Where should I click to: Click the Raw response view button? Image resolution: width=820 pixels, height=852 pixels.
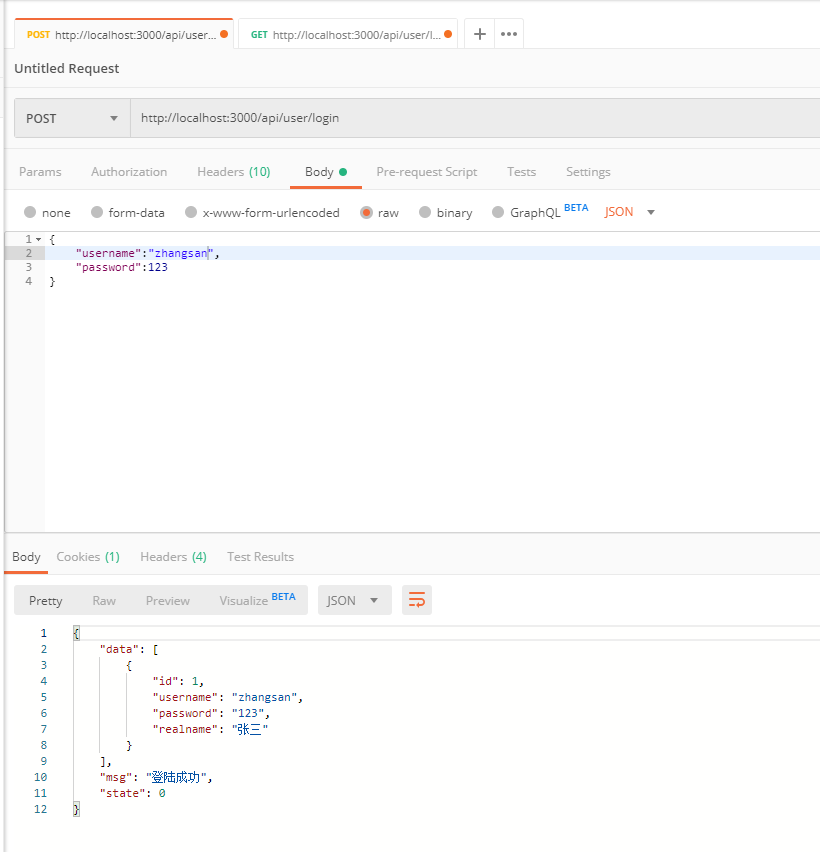(x=104, y=601)
